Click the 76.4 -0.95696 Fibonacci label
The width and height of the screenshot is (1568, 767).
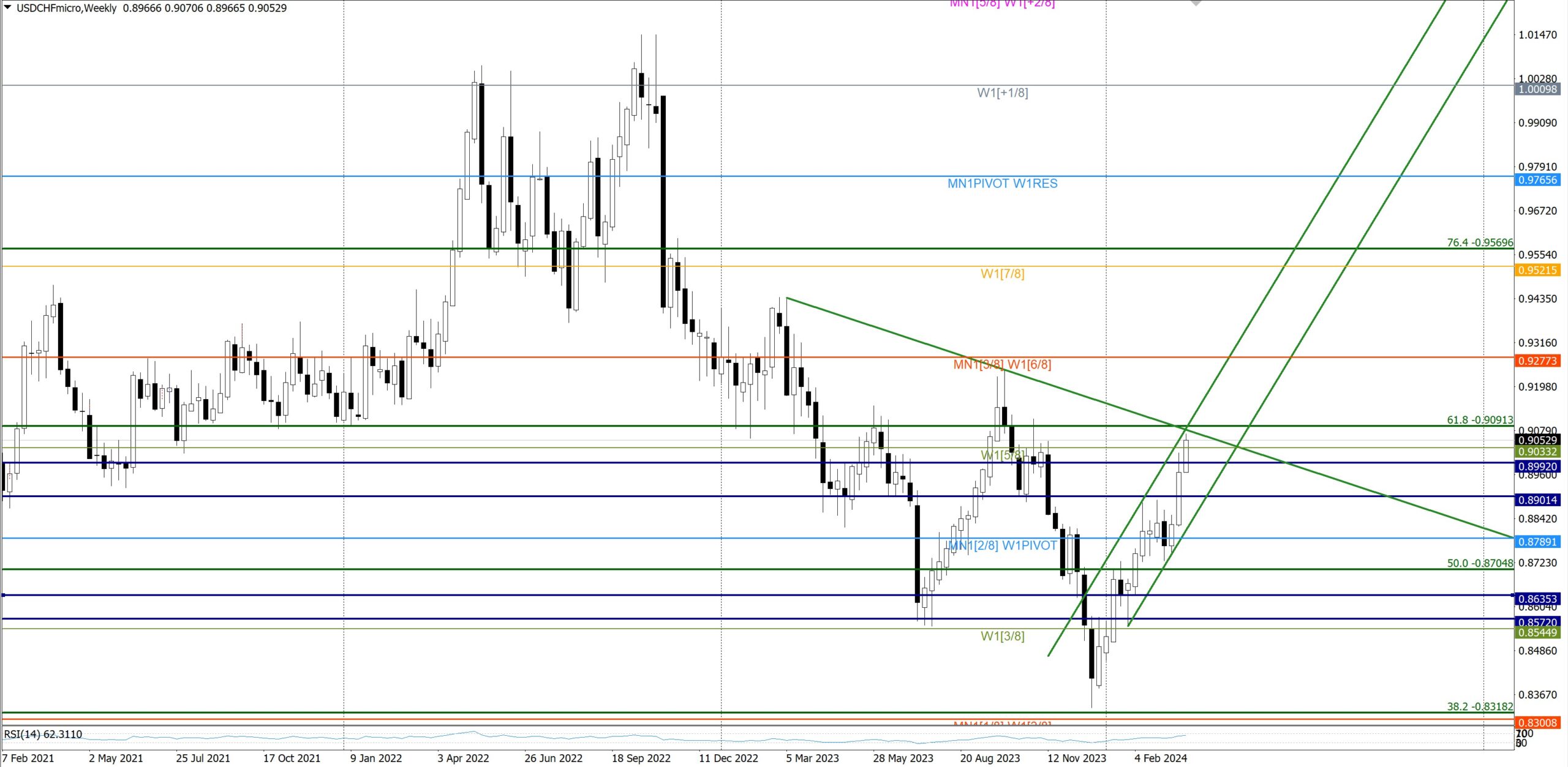(1479, 242)
